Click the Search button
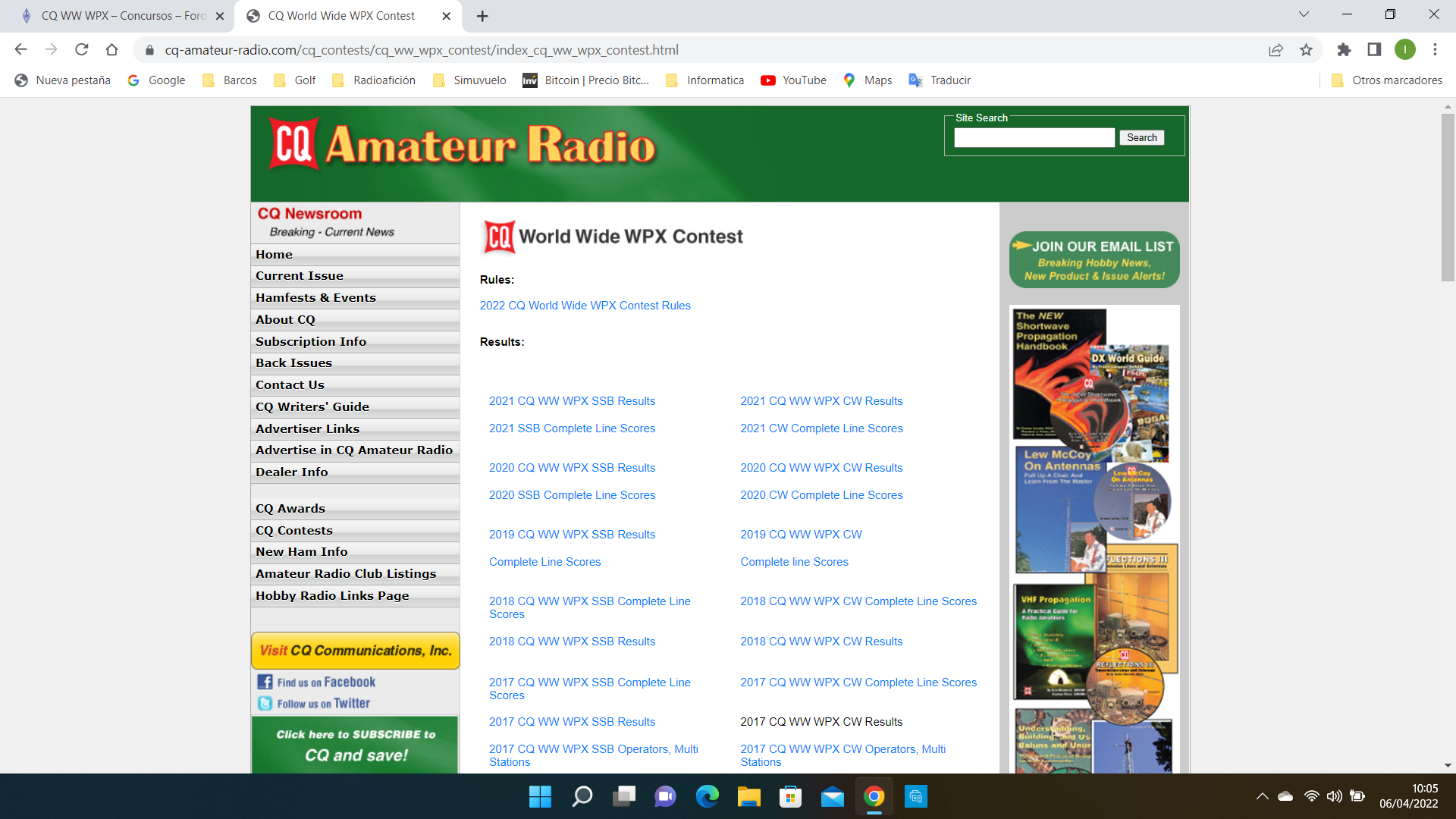Screen dimensions: 1456x819 click(x=1142, y=137)
